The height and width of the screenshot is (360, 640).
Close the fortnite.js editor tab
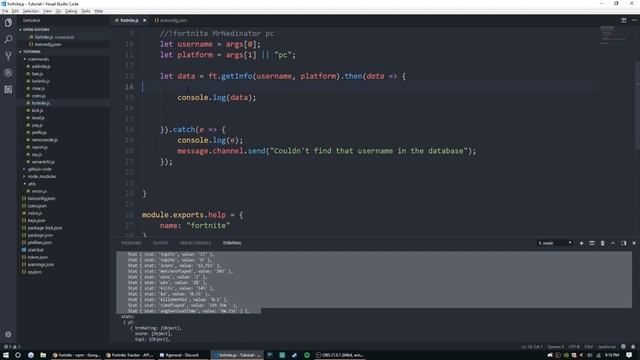[144, 20]
